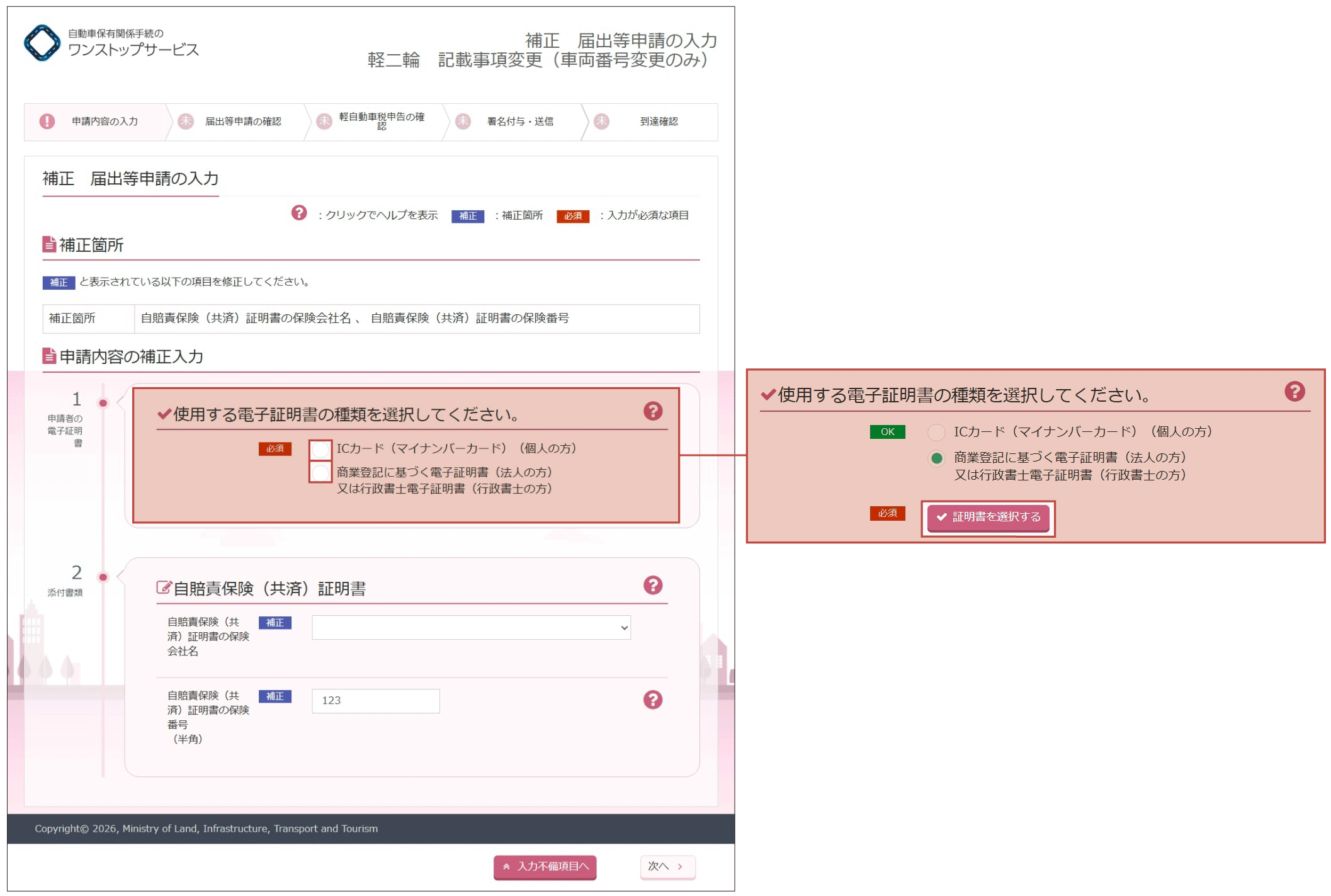Image resolution: width=1331 pixels, height=896 pixels.
Task: Click the 証明書を選択する button
Action: coord(988,518)
